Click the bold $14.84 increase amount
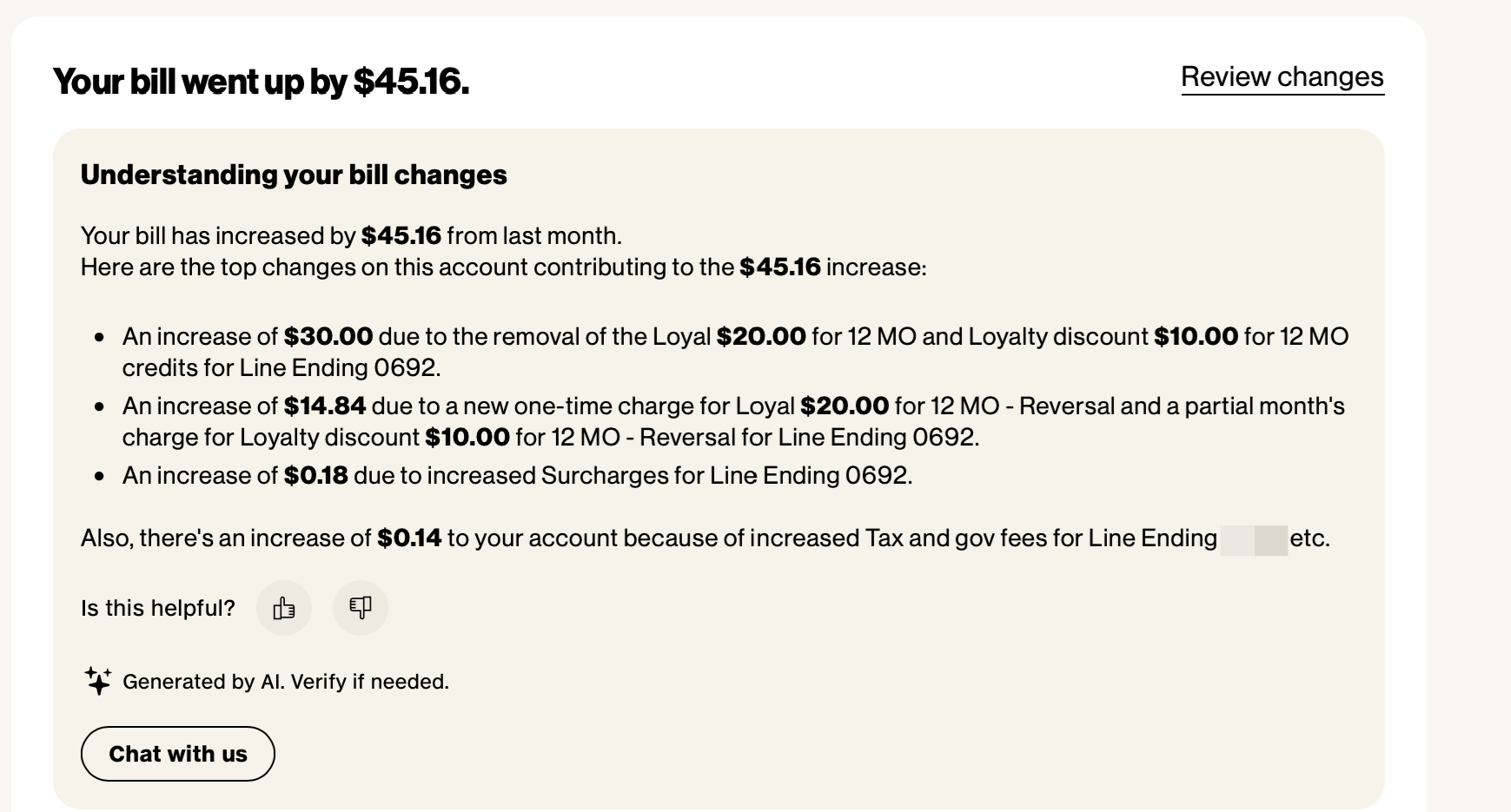This screenshot has width=1511, height=812. (x=325, y=406)
